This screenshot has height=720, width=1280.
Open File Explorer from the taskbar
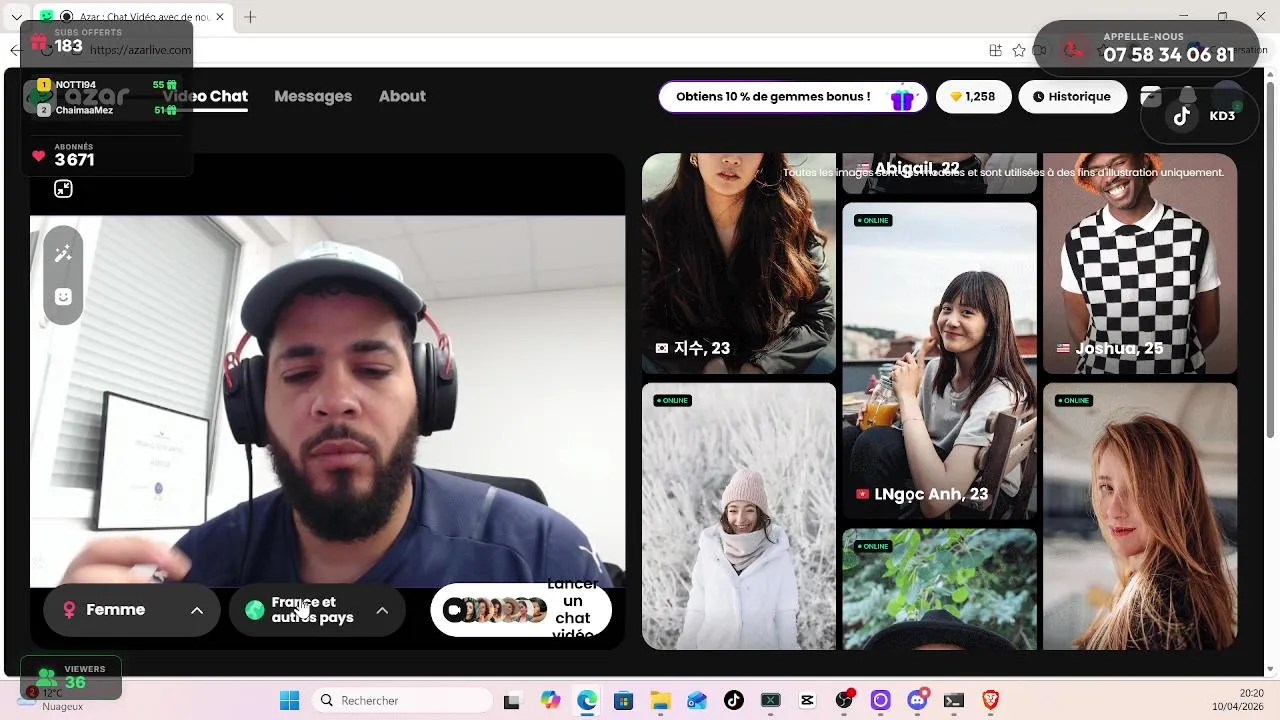click(x=660, y=701)
